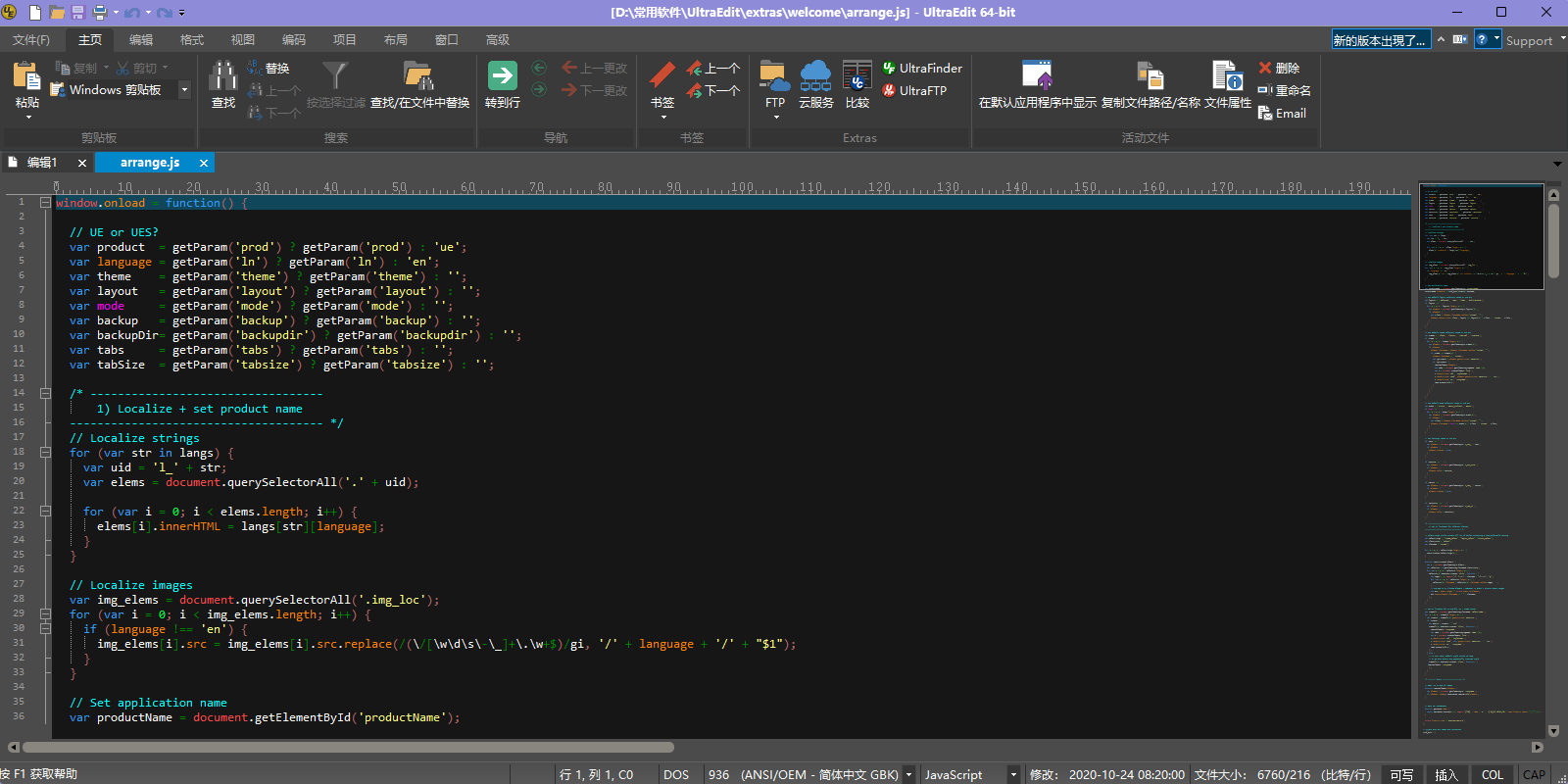This screenshot has height=784, width=1568.
Task: Toggle insert mode (插入) in status bar
Action: pyautogui.click(x=1446, y=774)
